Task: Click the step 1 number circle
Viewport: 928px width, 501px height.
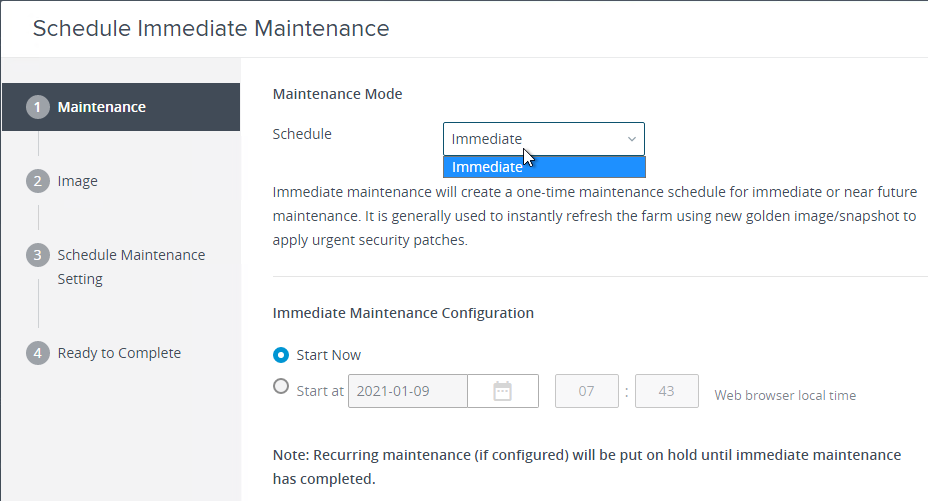Action: pos(38,107)
